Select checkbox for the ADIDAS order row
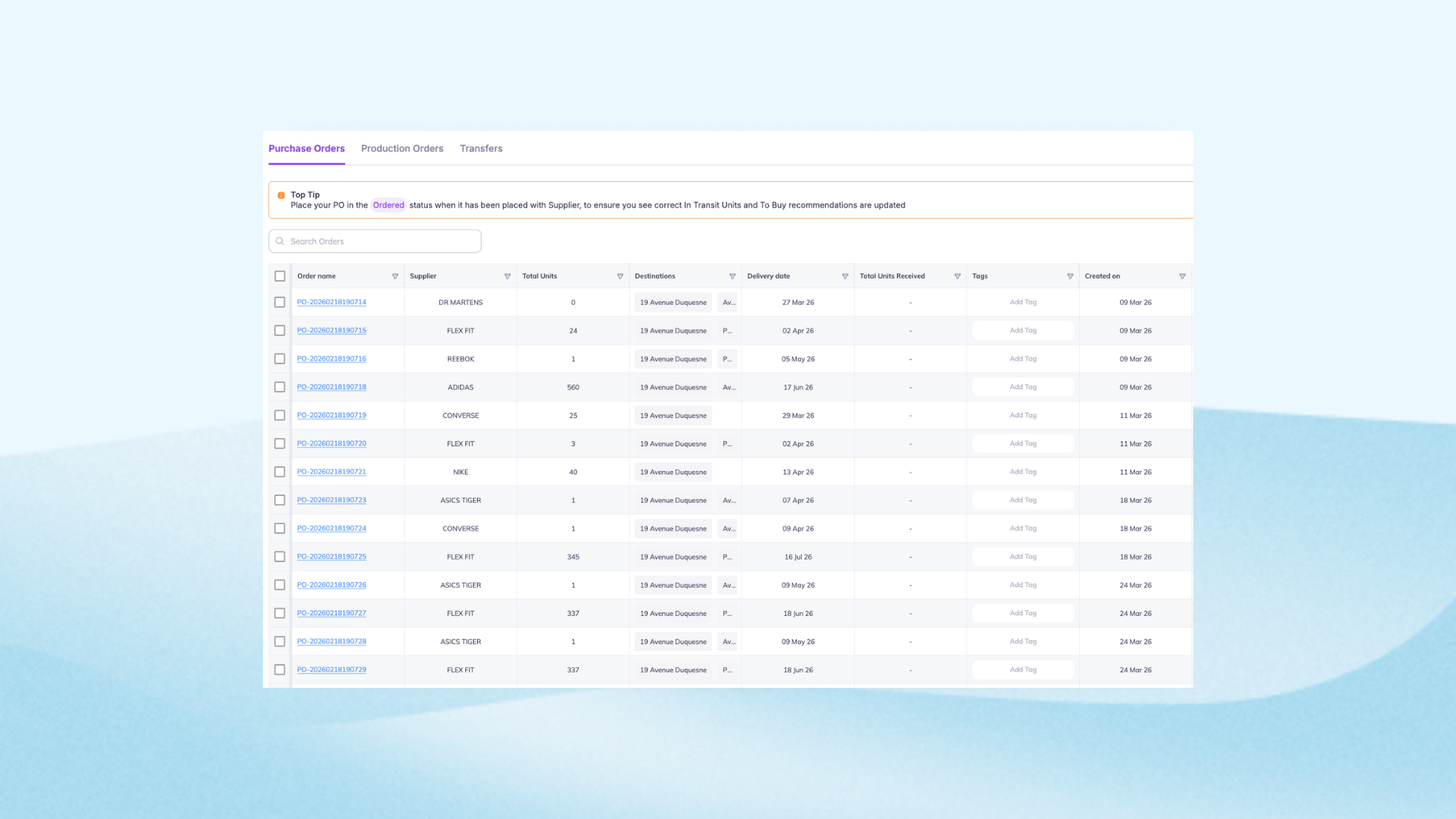1456x819 pixels. click(280, 388)
